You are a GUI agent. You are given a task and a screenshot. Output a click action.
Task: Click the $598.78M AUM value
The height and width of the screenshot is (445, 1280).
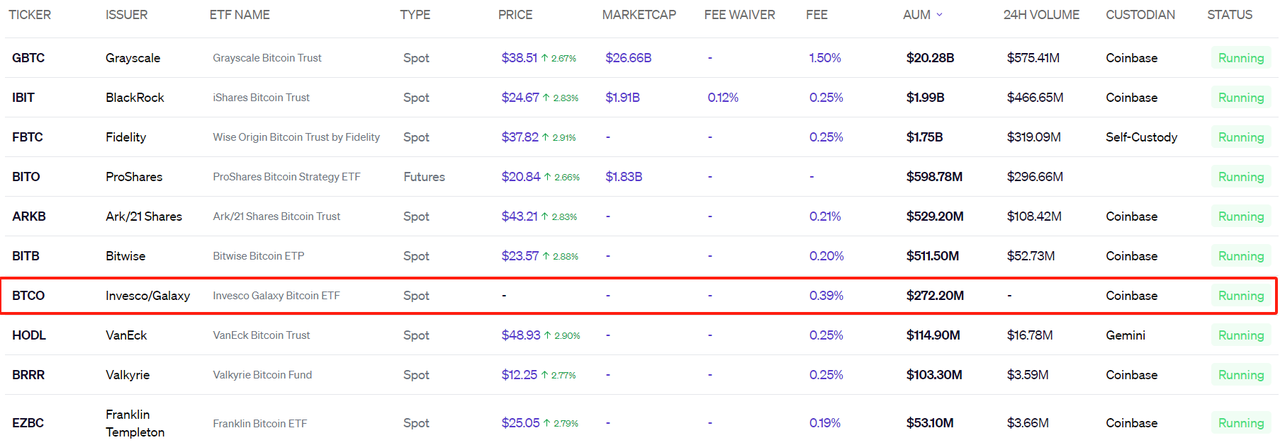(x=934, y=177)
